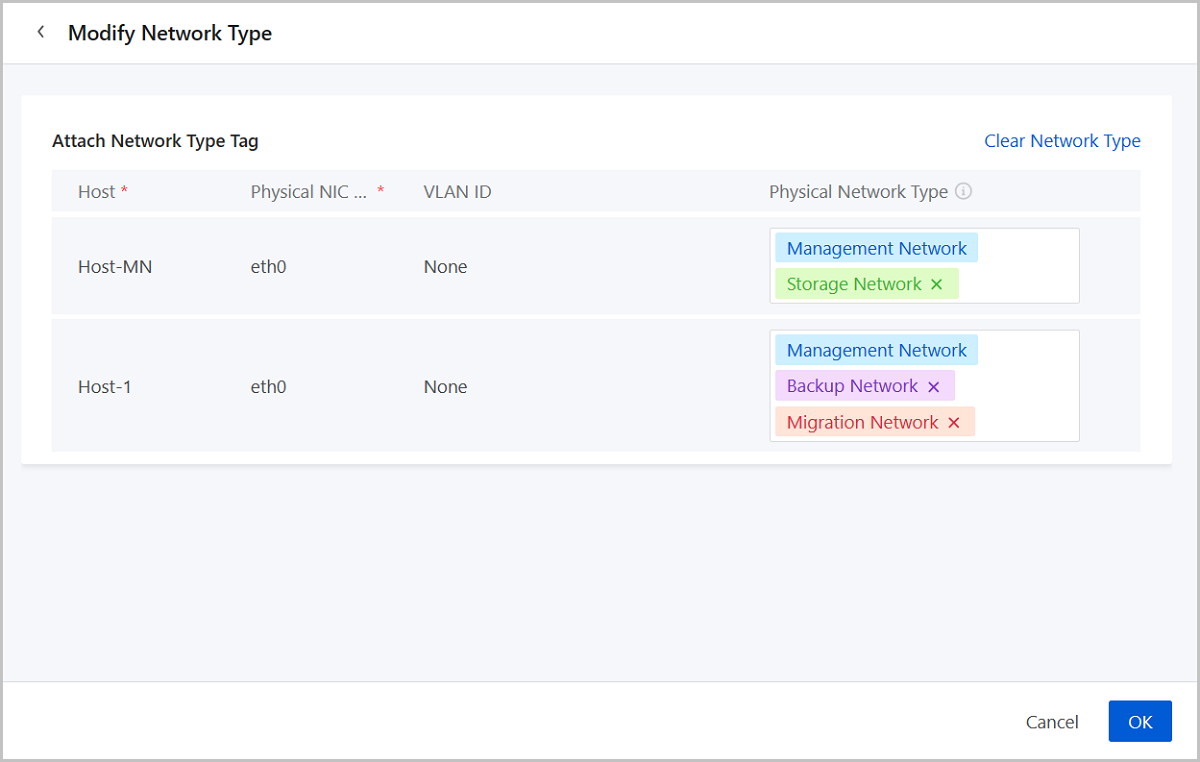Click the Physical Network Type column header

coord(858,192)
